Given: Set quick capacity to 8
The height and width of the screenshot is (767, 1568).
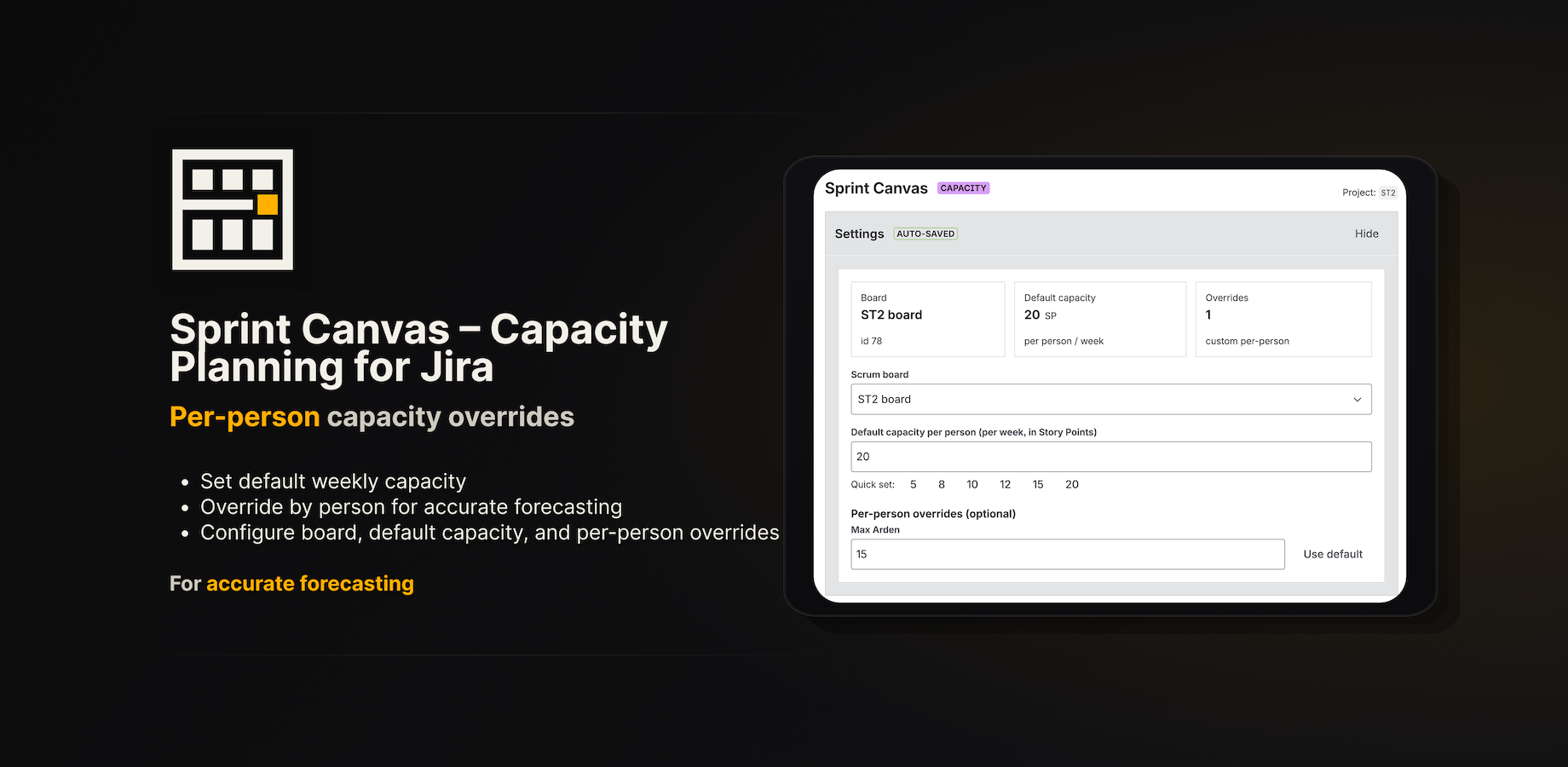Looking at the screenshot, I should [x=941, y=484].
